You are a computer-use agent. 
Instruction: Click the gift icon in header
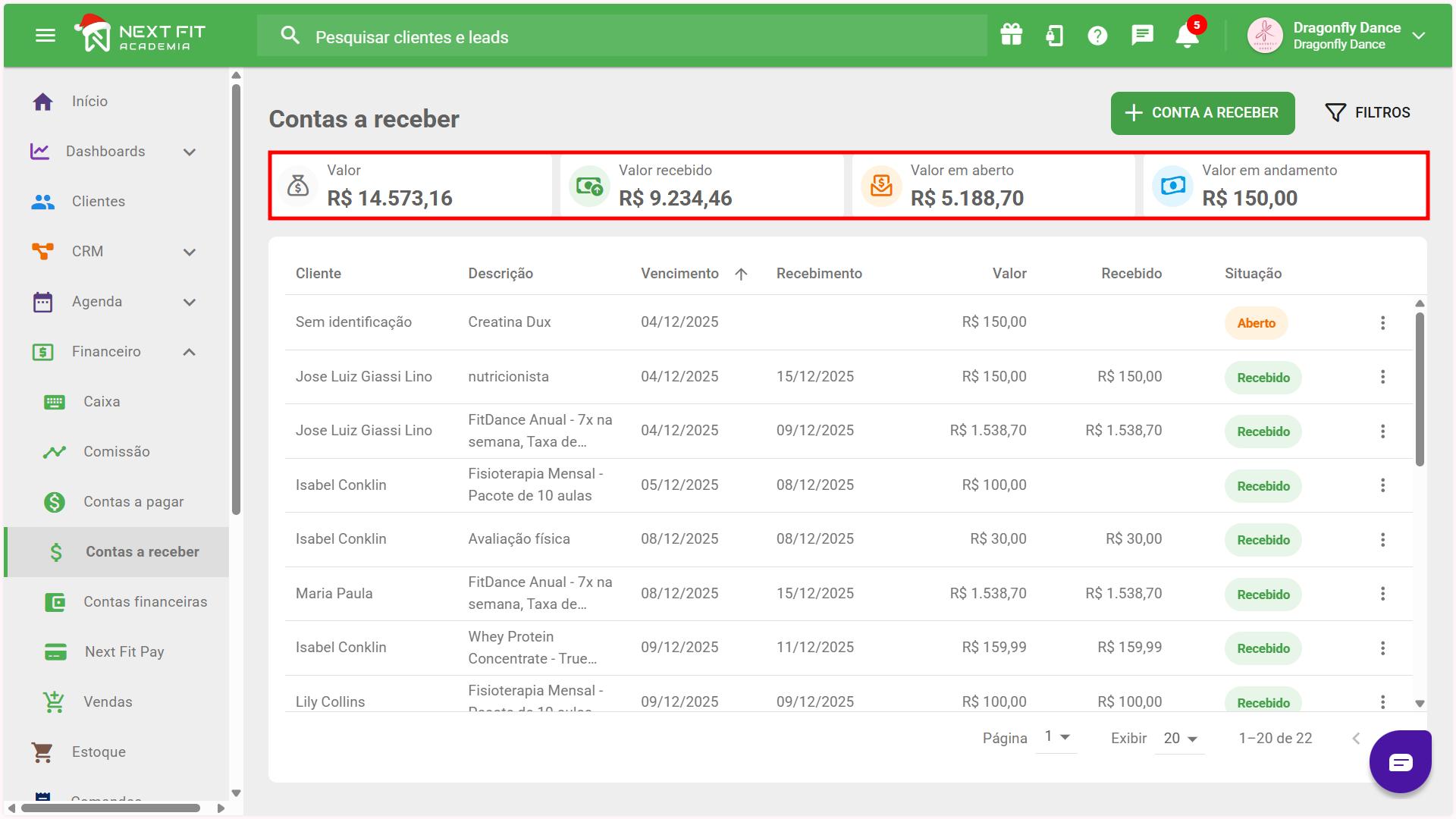pos(1011,35)
